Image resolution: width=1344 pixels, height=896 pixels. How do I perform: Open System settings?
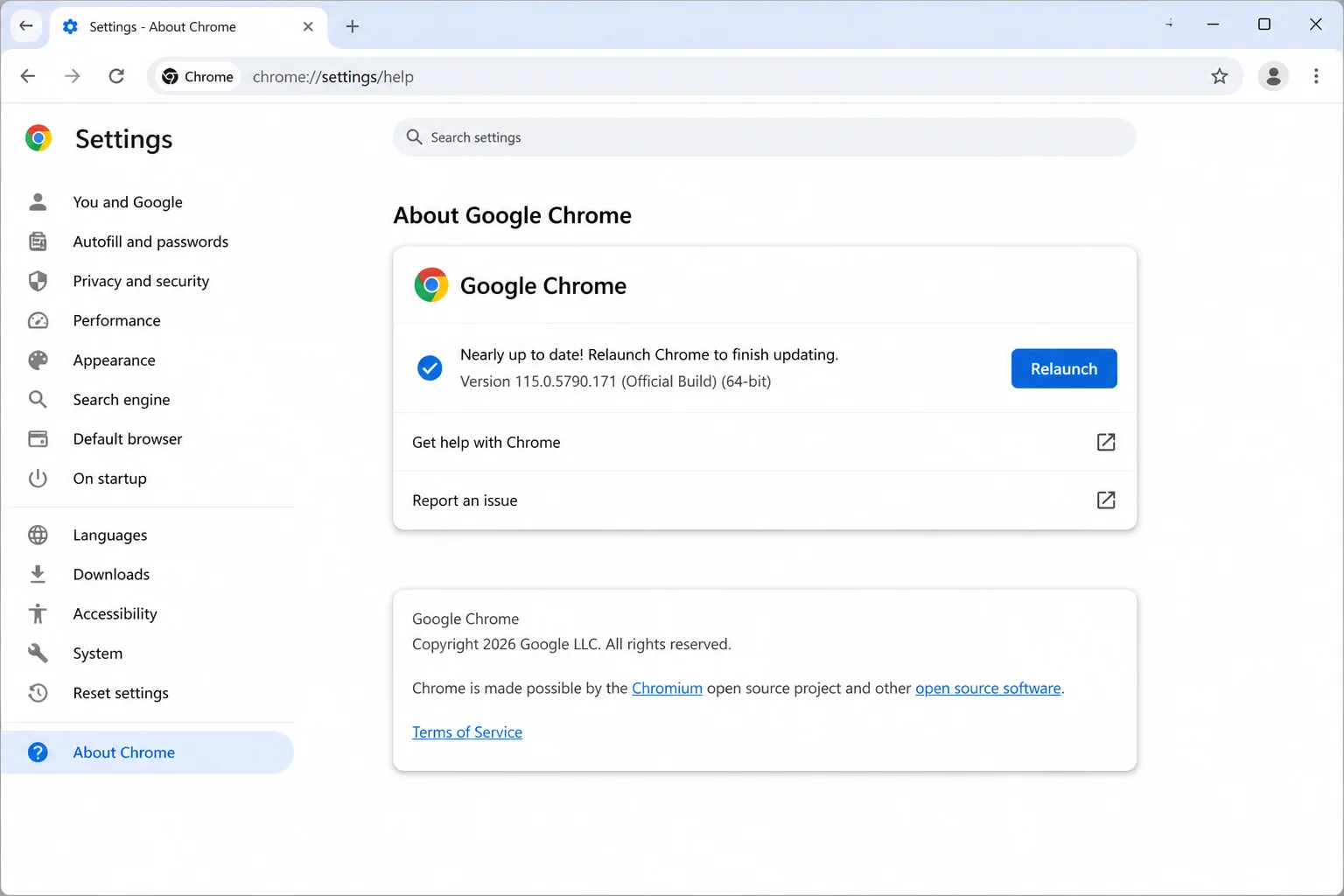98,653
